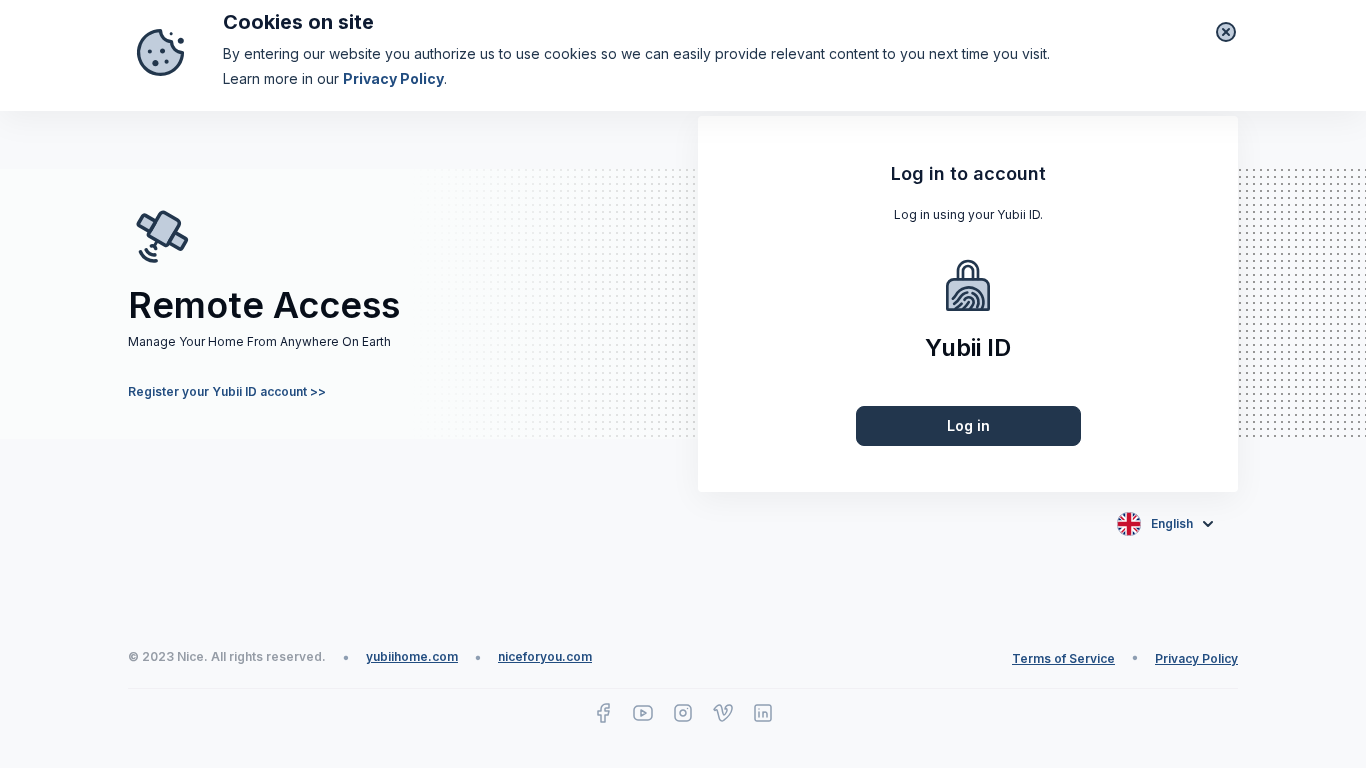Click the Yubii ID heading text
The width and height of the screenshot is (1366, 768).
(968, 348)
